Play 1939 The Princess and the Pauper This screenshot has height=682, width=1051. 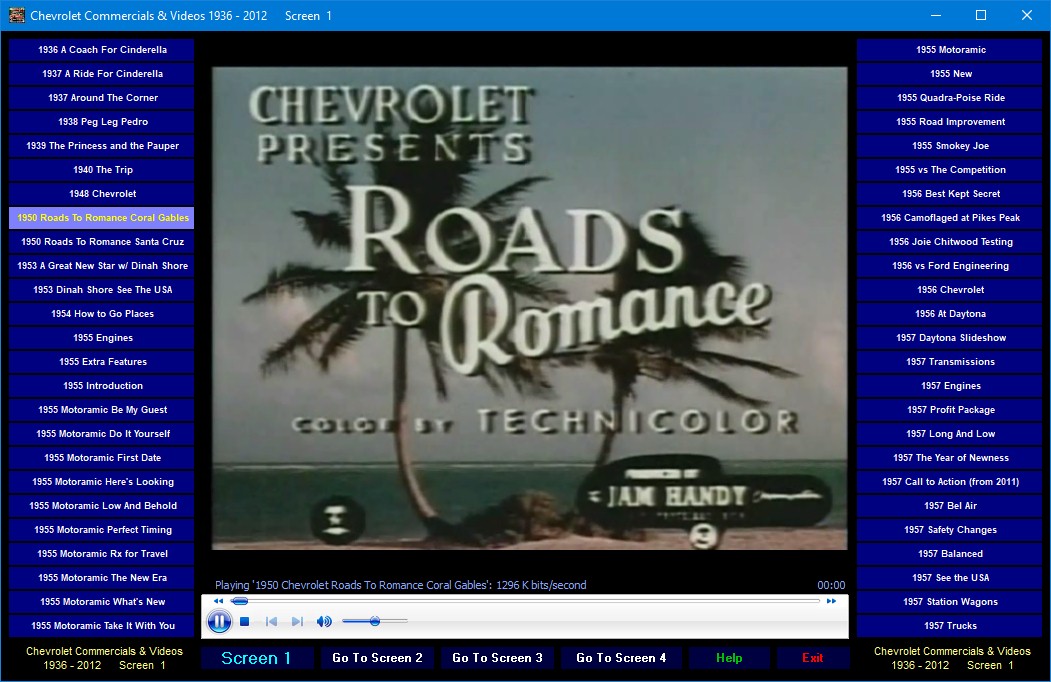pyautogui.click(x=102, y=146)
